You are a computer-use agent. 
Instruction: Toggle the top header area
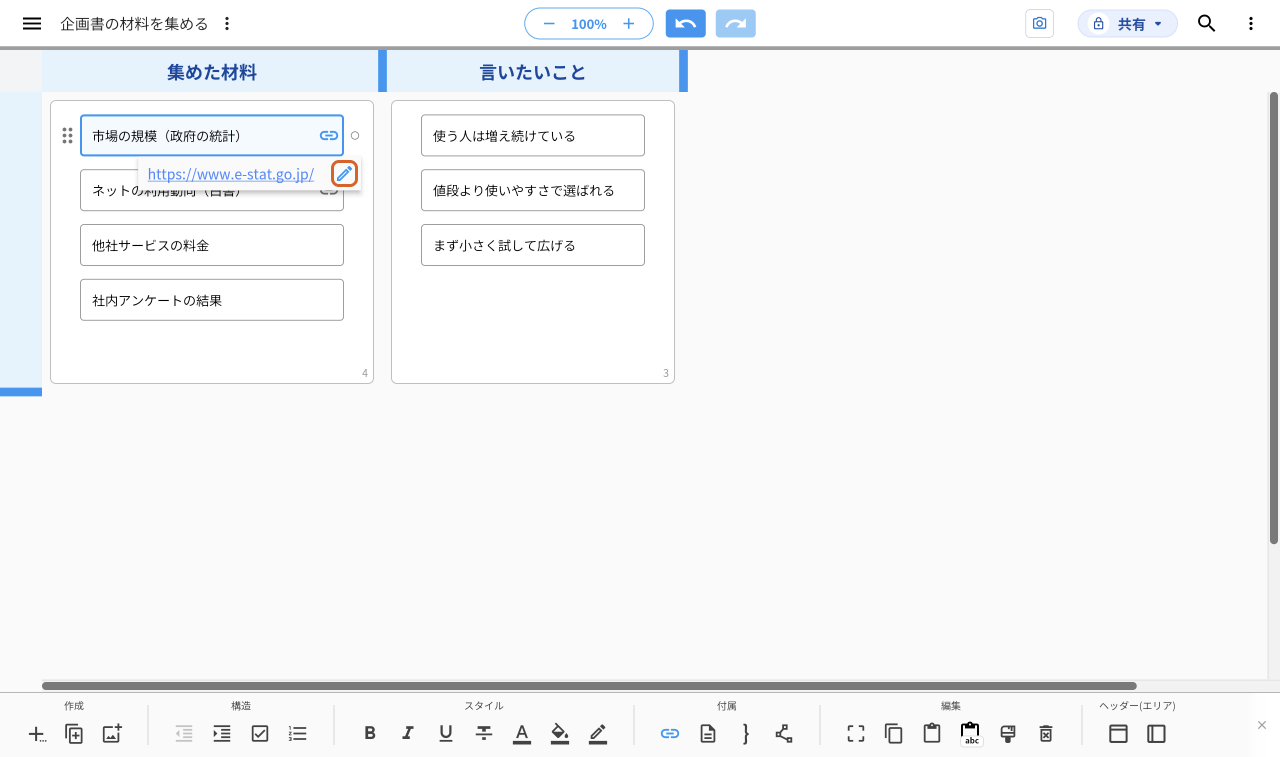[x=1118, y=734]
